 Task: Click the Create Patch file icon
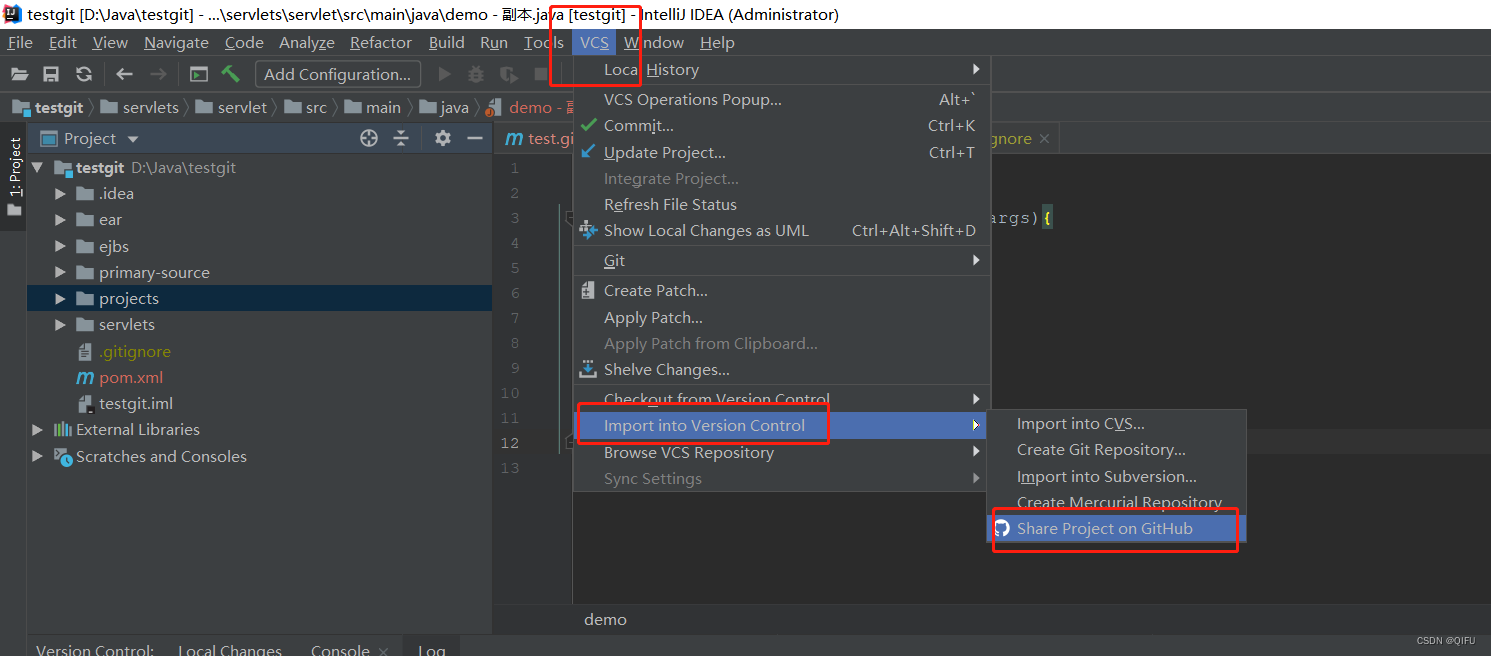click(x=588, y=290)
